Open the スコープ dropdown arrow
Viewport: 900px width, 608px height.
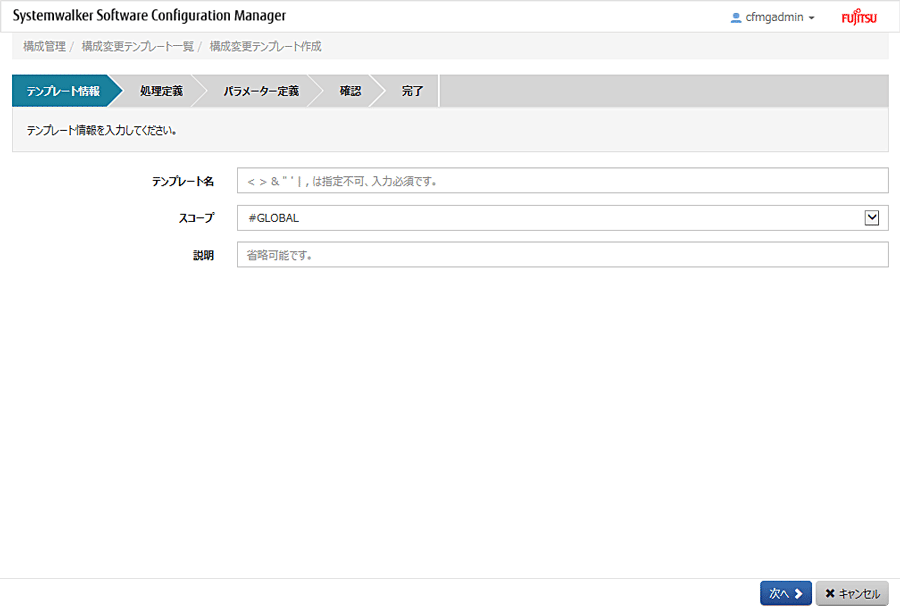point(871,218)
